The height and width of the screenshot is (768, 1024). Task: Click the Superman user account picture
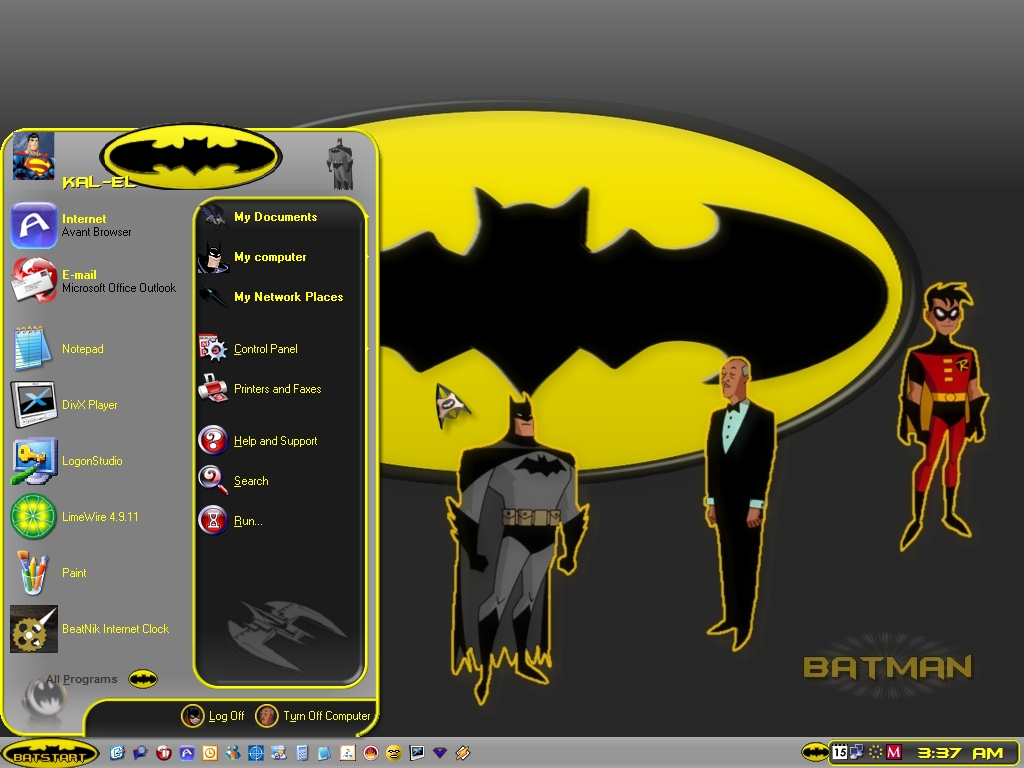[x=33, y=156]
